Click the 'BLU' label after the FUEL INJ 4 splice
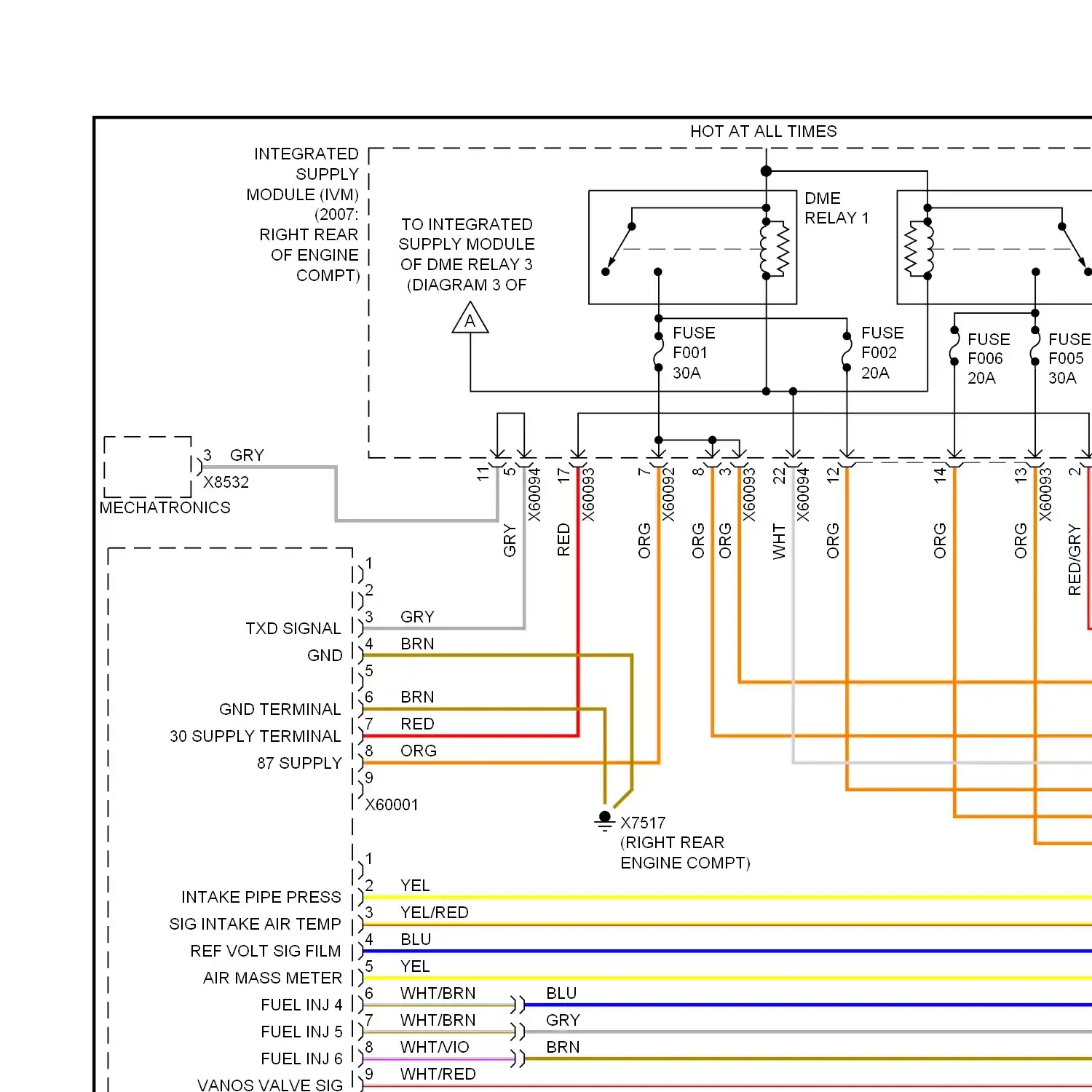Screen dimensions: 1092x1092 (561, 993)
